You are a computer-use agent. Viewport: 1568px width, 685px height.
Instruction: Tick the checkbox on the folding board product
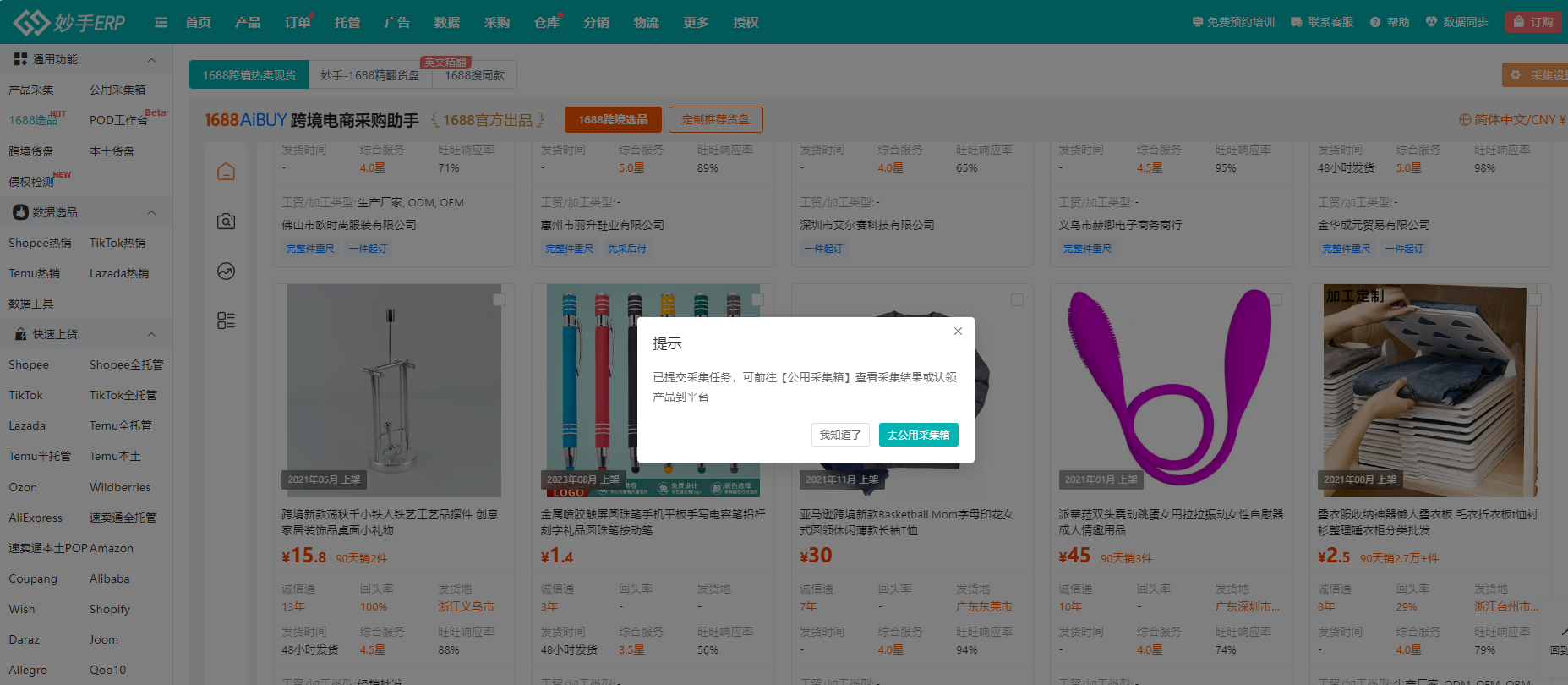[1535, 299]
